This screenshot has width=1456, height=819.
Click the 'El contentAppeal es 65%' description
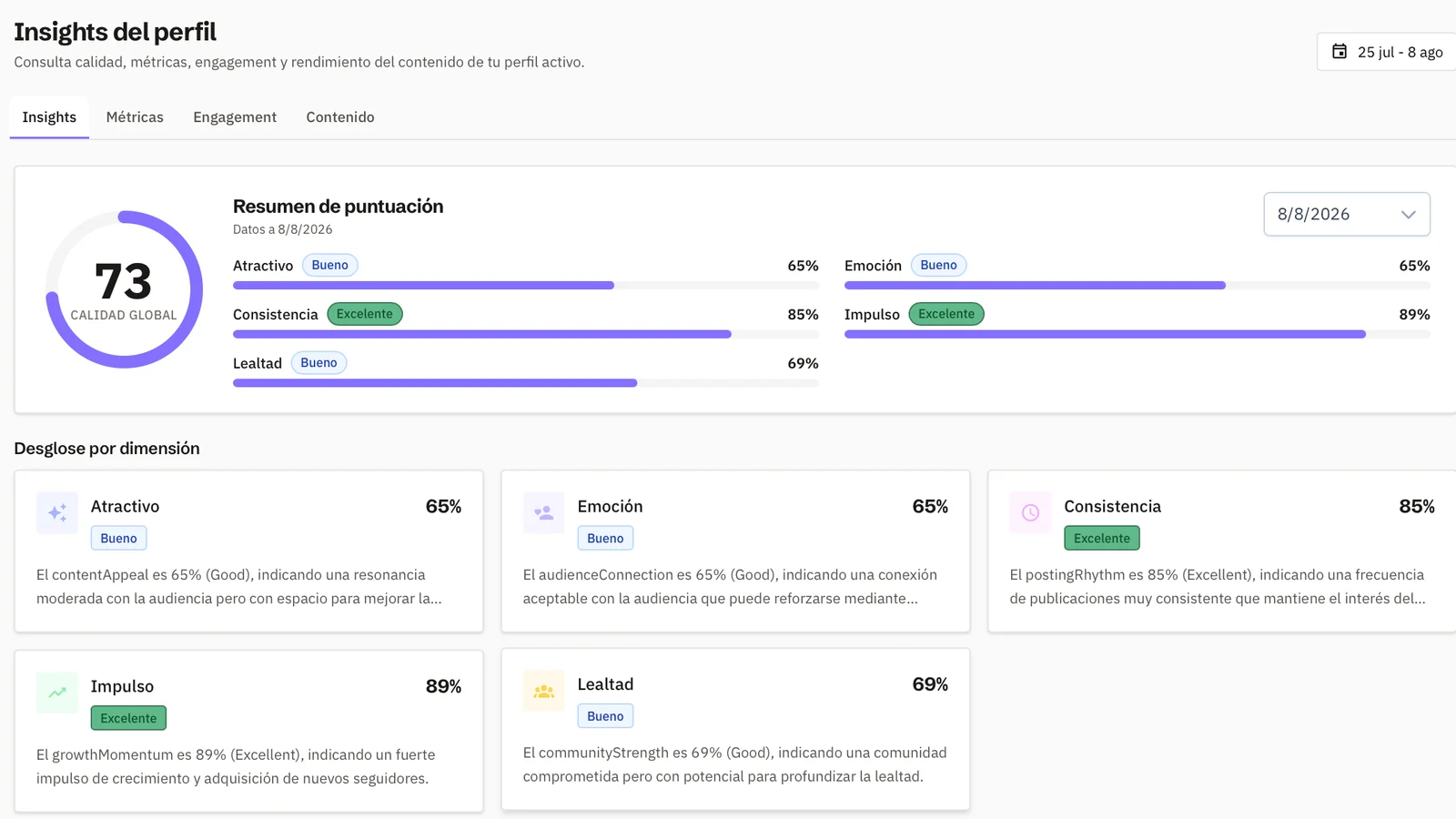coord(239,587)
